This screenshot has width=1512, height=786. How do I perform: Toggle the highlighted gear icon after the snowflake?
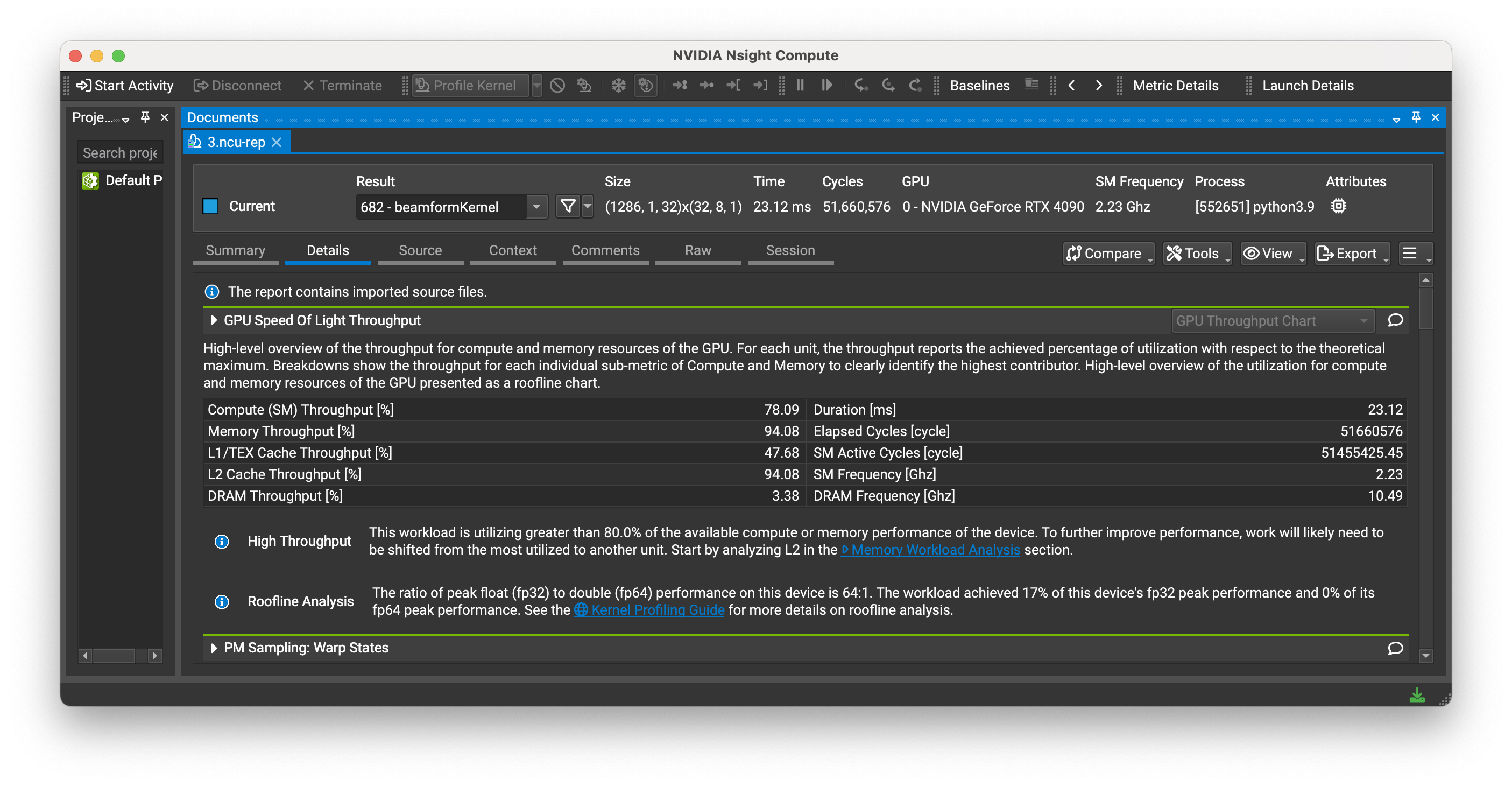[x=646, y=86]
